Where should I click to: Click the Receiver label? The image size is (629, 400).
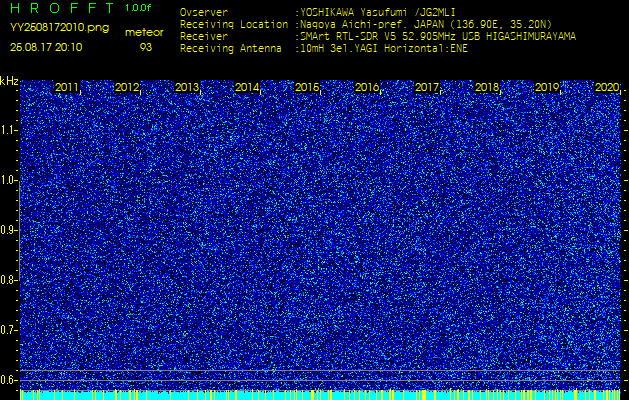point(204,37)
